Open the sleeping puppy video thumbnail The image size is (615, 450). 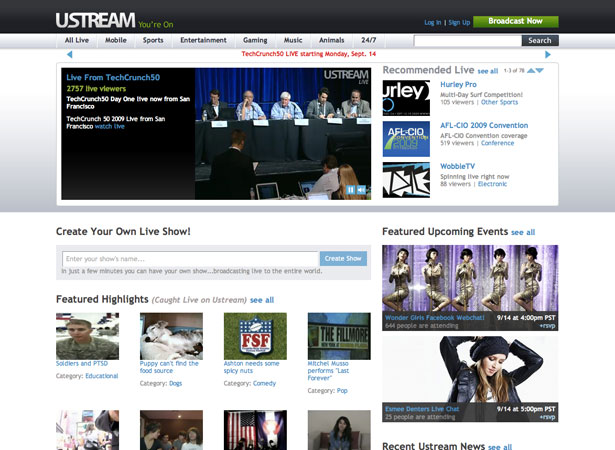[171, 336]
